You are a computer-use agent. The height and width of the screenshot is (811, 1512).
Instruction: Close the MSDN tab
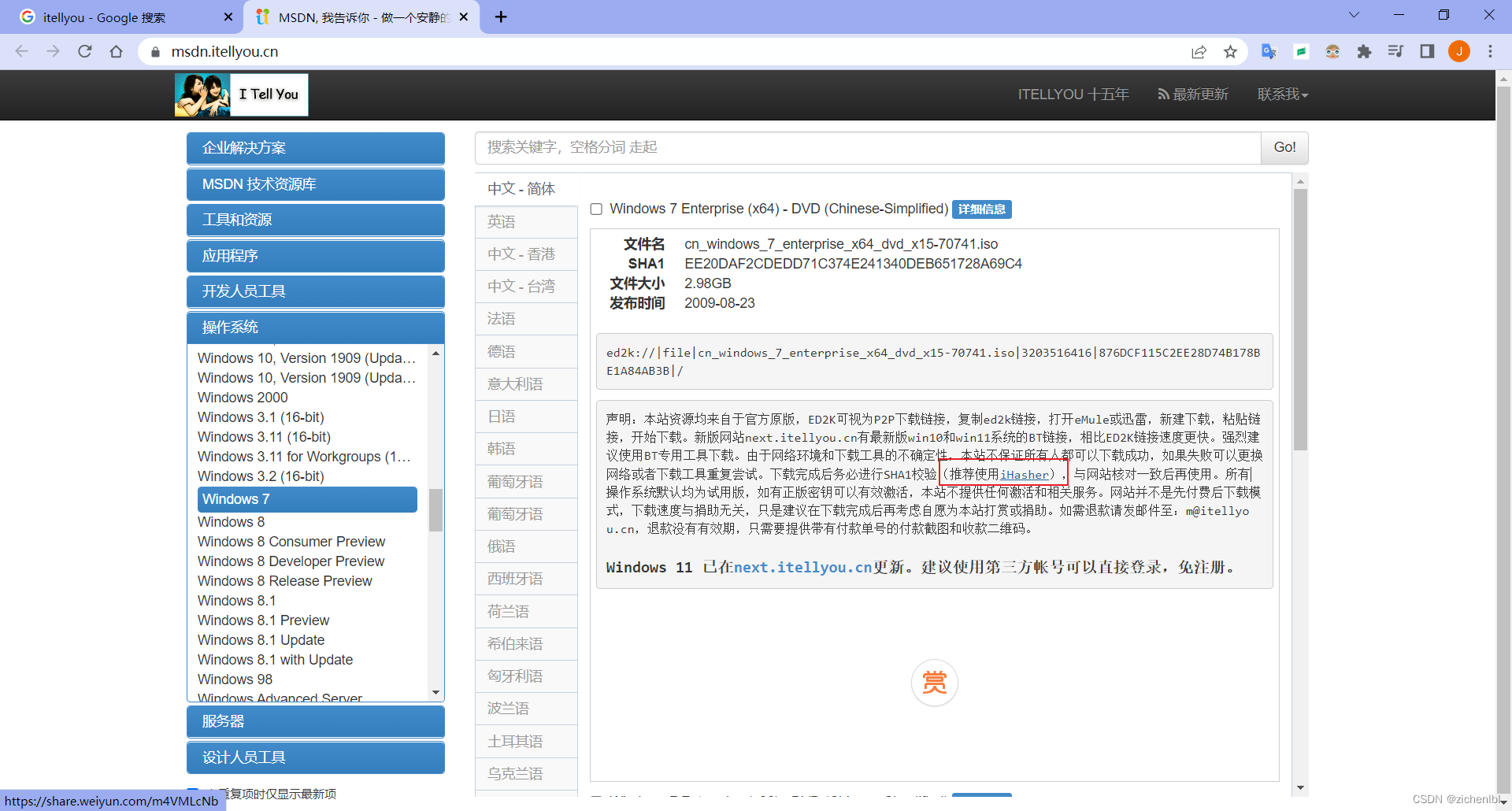464,17
